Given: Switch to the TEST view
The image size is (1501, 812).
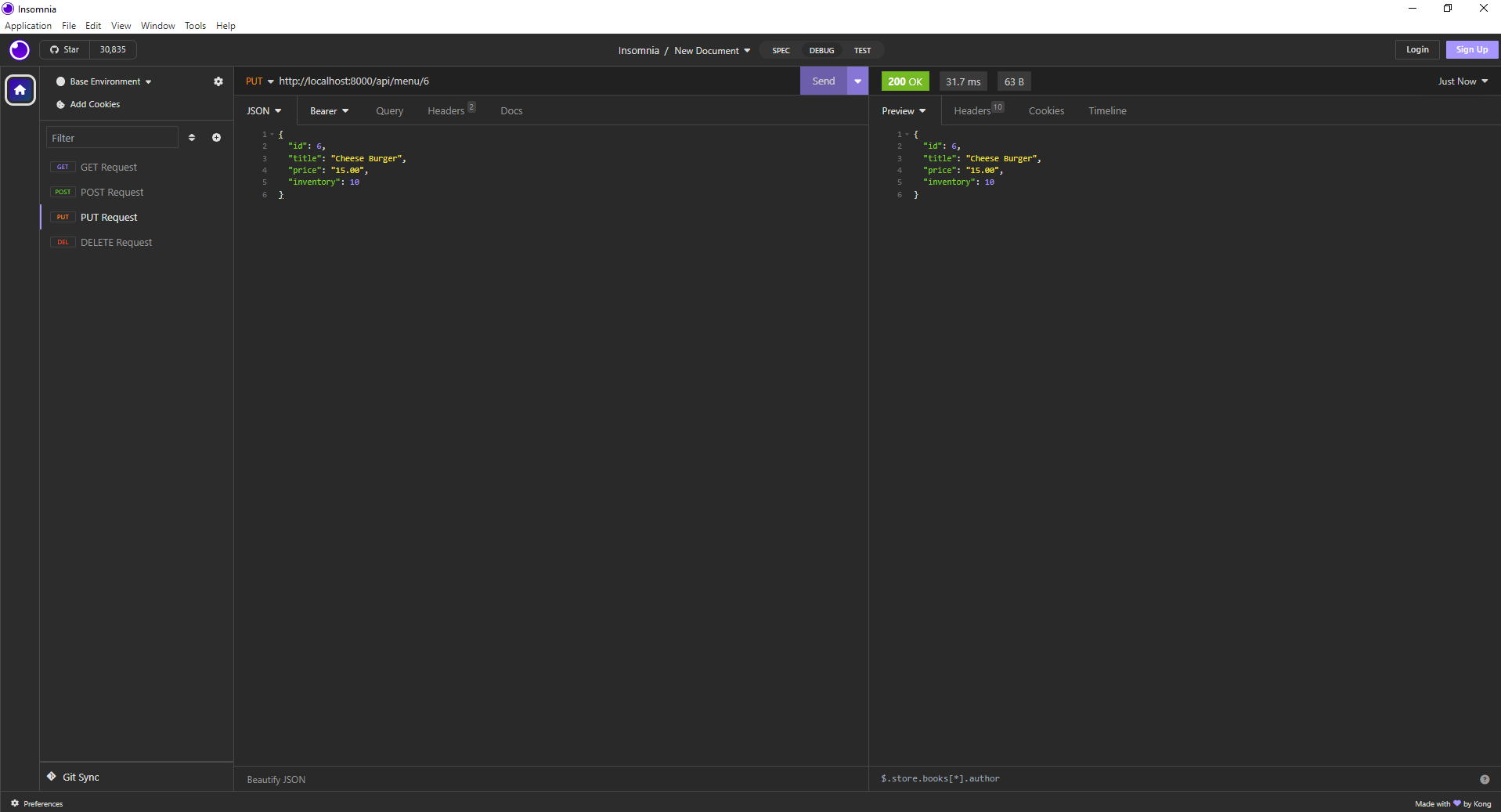Looking at the screenshot, I should (x=862, y=51).
